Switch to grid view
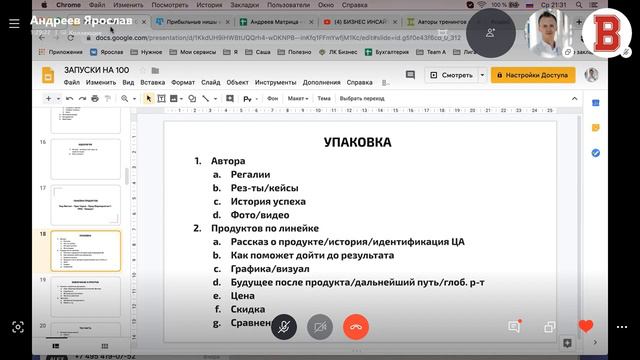Screen dimensions: 640x360 click(105, 346)
